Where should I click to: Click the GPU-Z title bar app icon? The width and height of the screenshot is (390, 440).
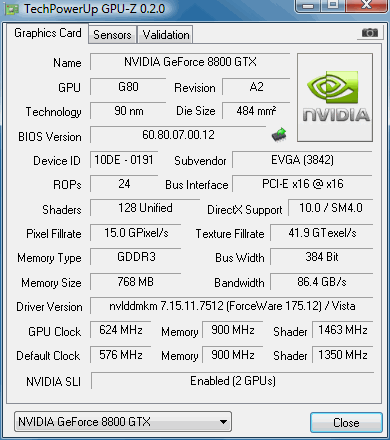click(12, 9)
